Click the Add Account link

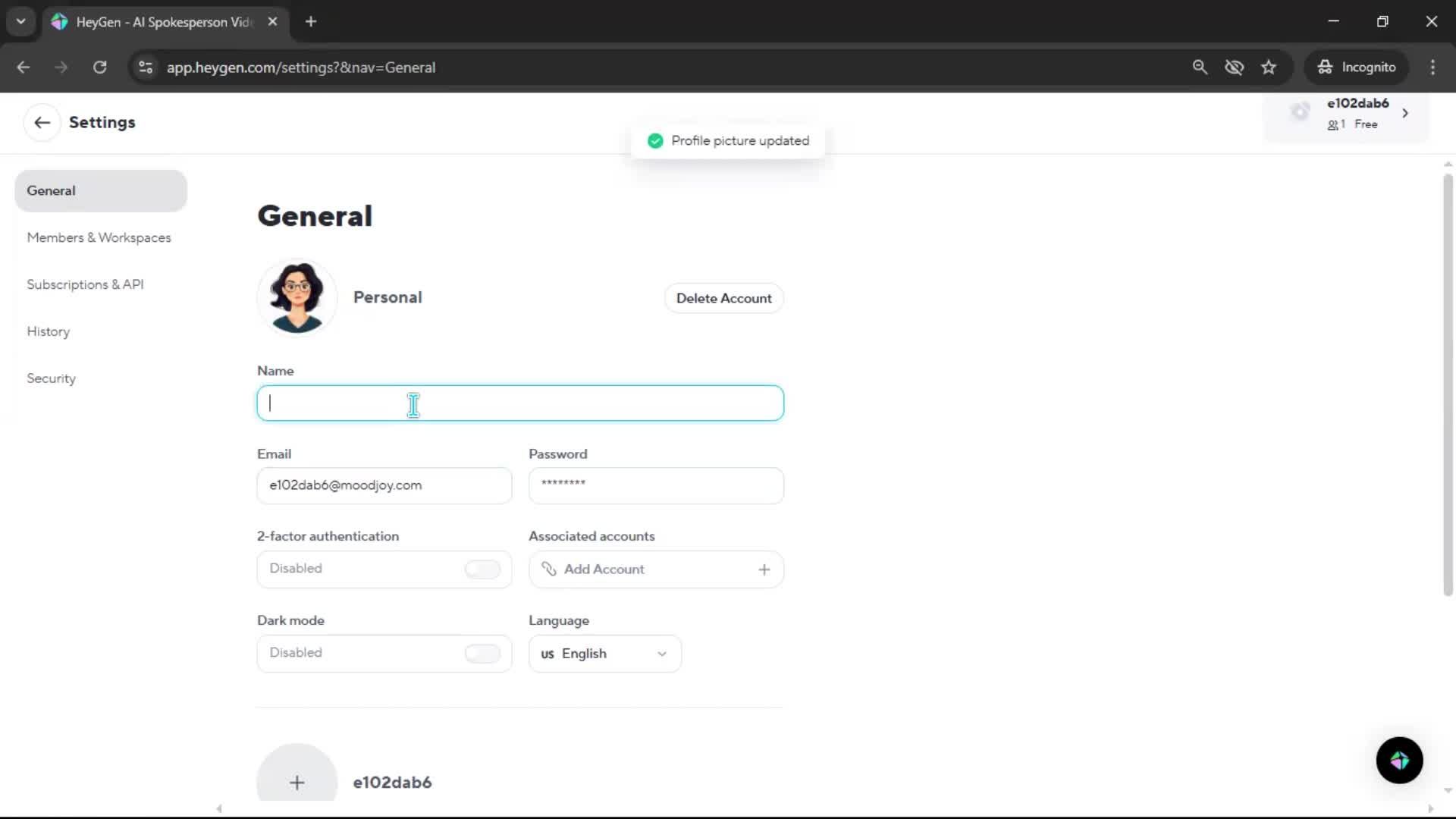(604, 570)
